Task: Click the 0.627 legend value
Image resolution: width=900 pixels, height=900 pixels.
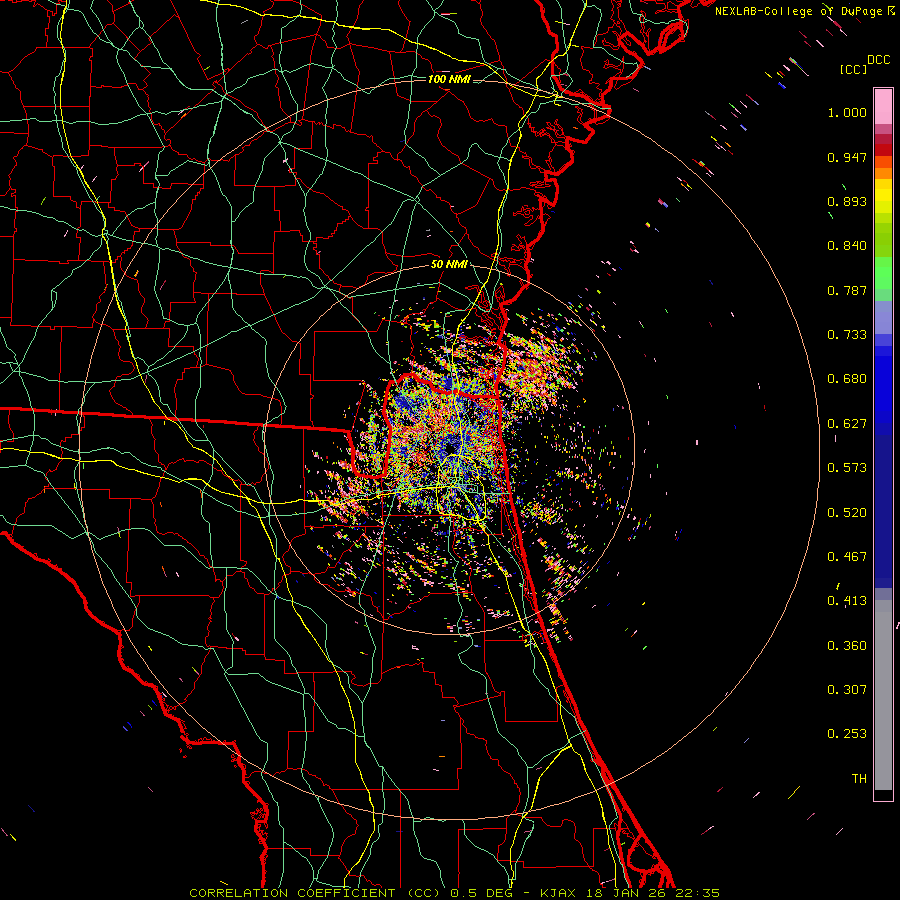Action: [x=847, y=424]
